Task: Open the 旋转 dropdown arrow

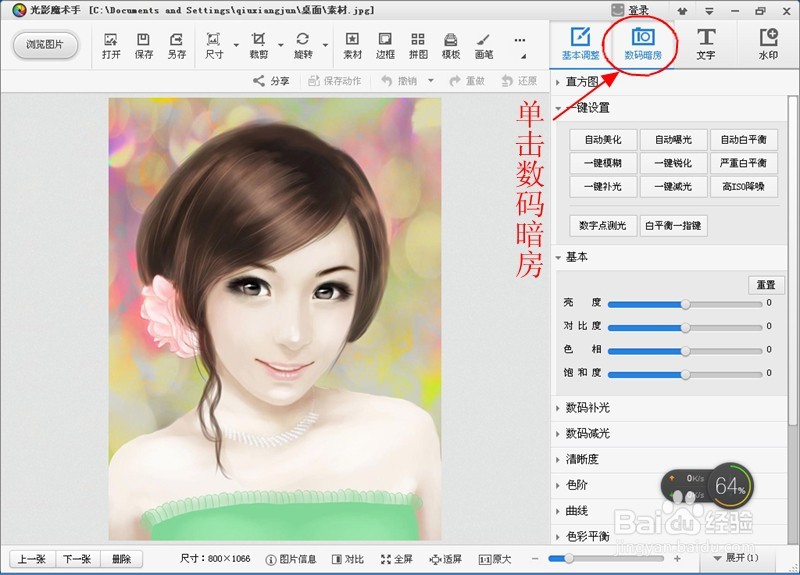Action: coord(325,45)
